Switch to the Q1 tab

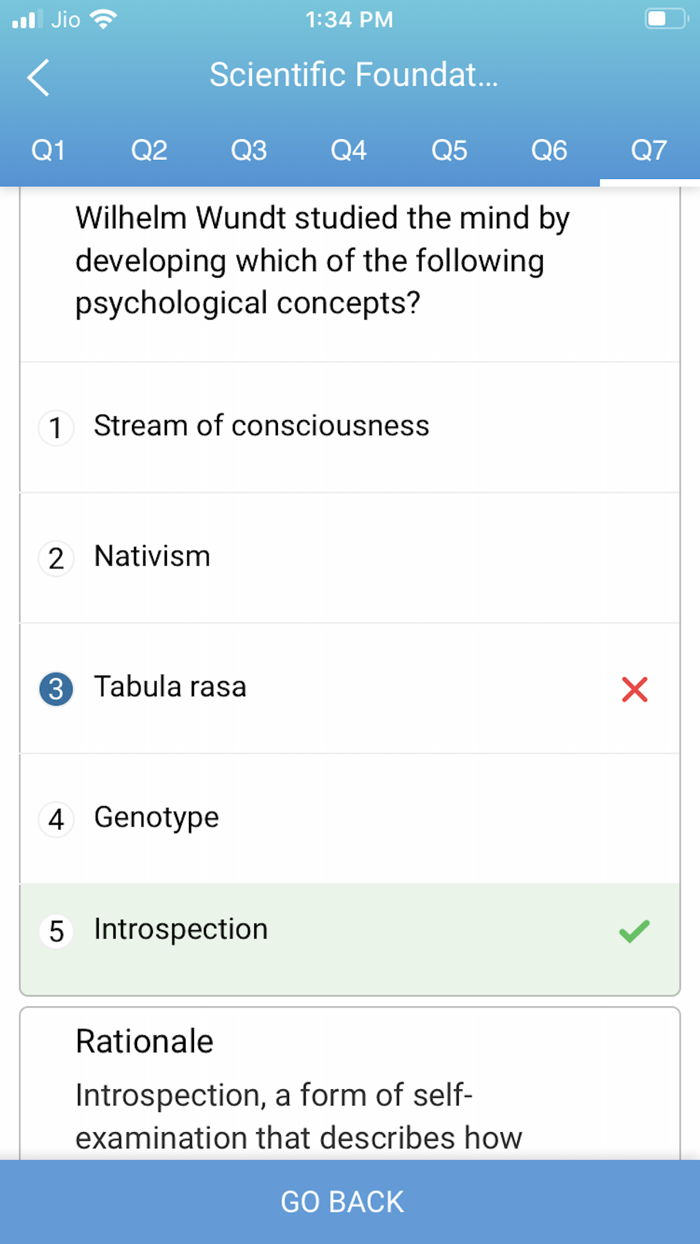[49, 151]
